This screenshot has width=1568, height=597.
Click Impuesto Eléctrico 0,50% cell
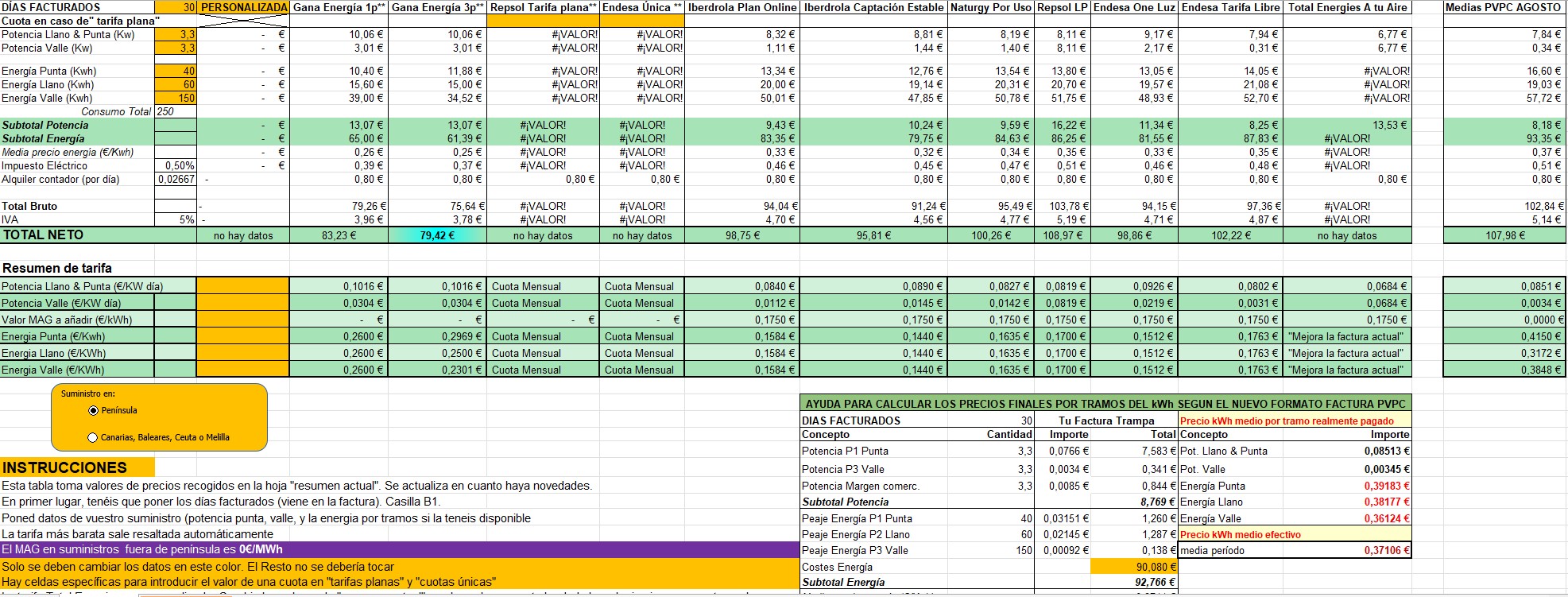[176, 165]
